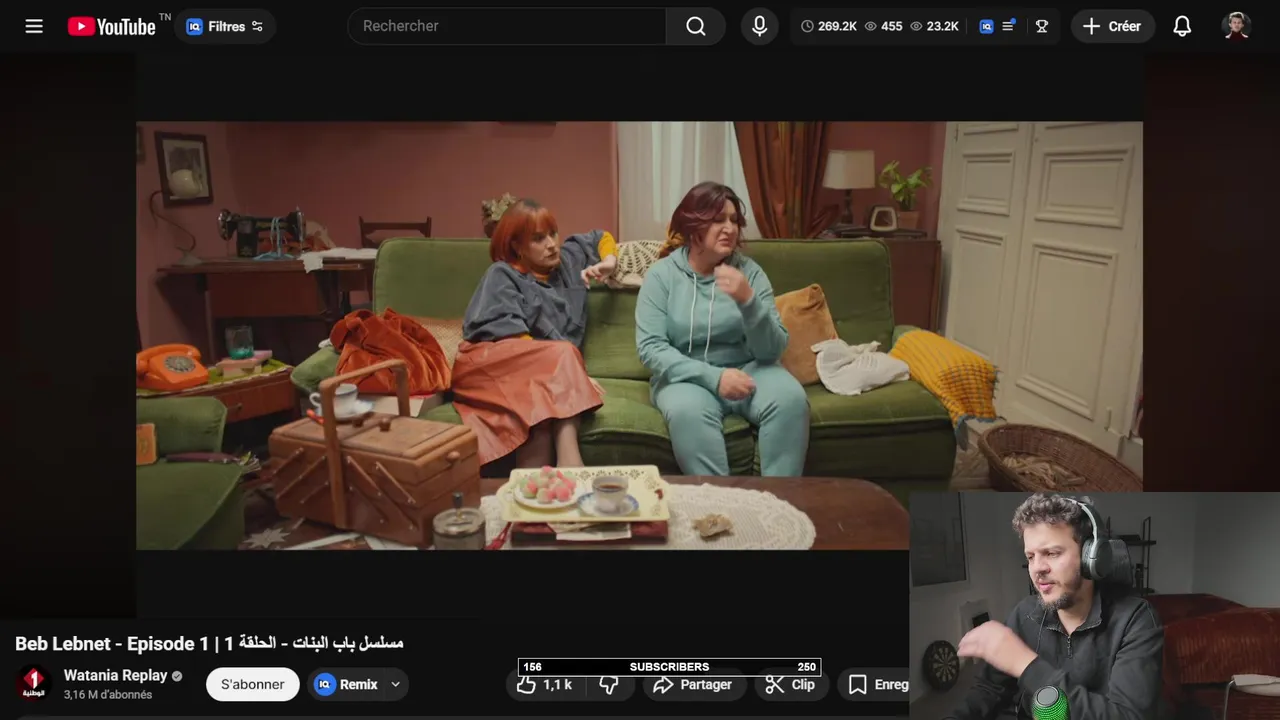Click the 269.2K clock stat
The height and width of the screenshot is (720, 1280).
[x=829, y=26]
